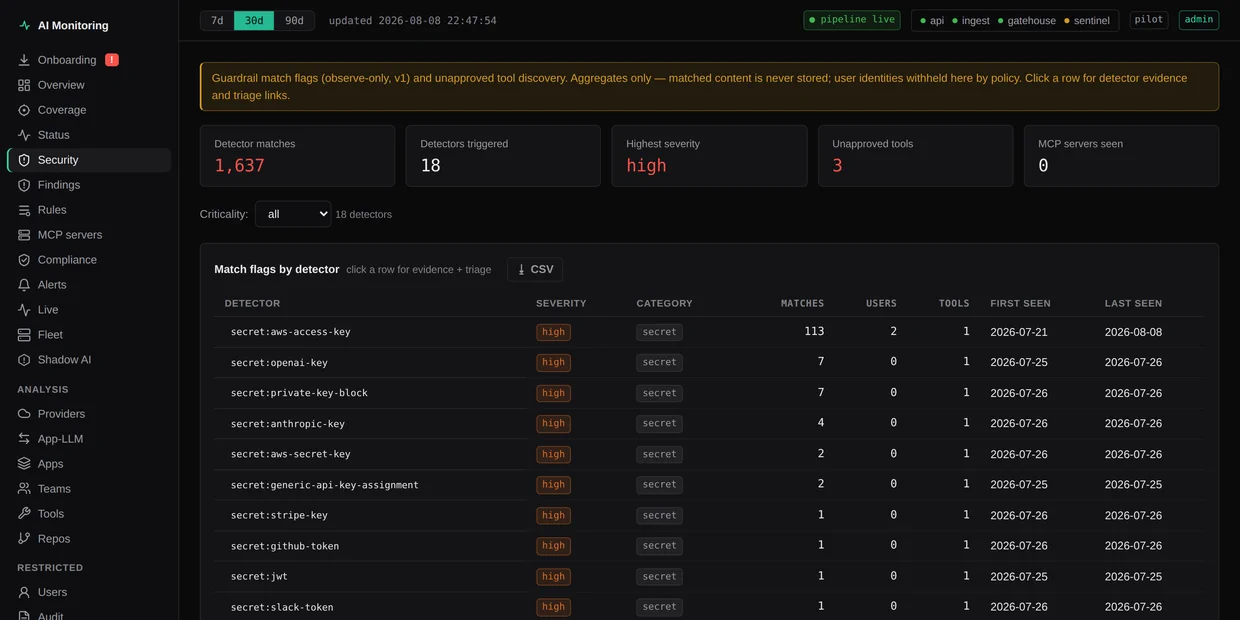Click the Tools wrench icon

pyautogui.click(x=24, y=514)
